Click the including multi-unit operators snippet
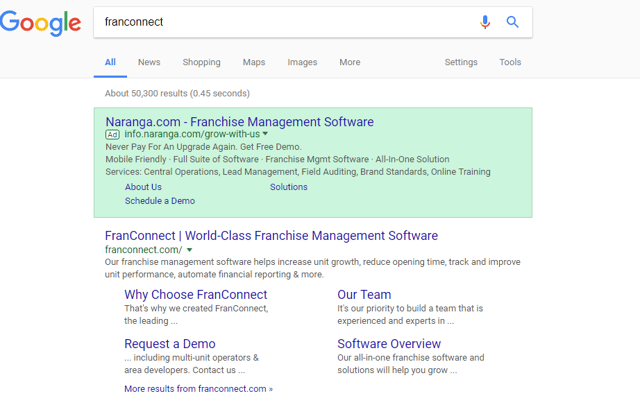Viewport: 640px width, 405px height. (x=192, y=364)
